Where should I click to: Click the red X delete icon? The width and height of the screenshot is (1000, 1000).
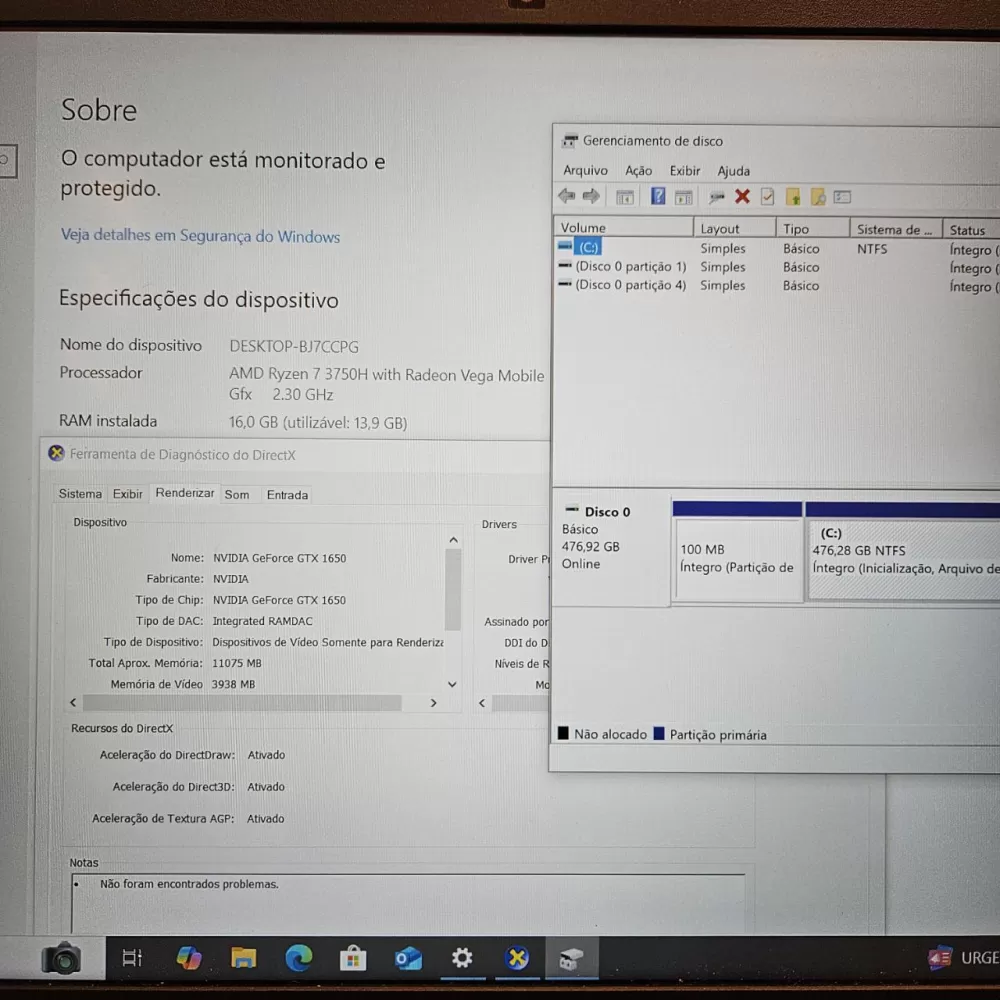click(x=742, y=196)
